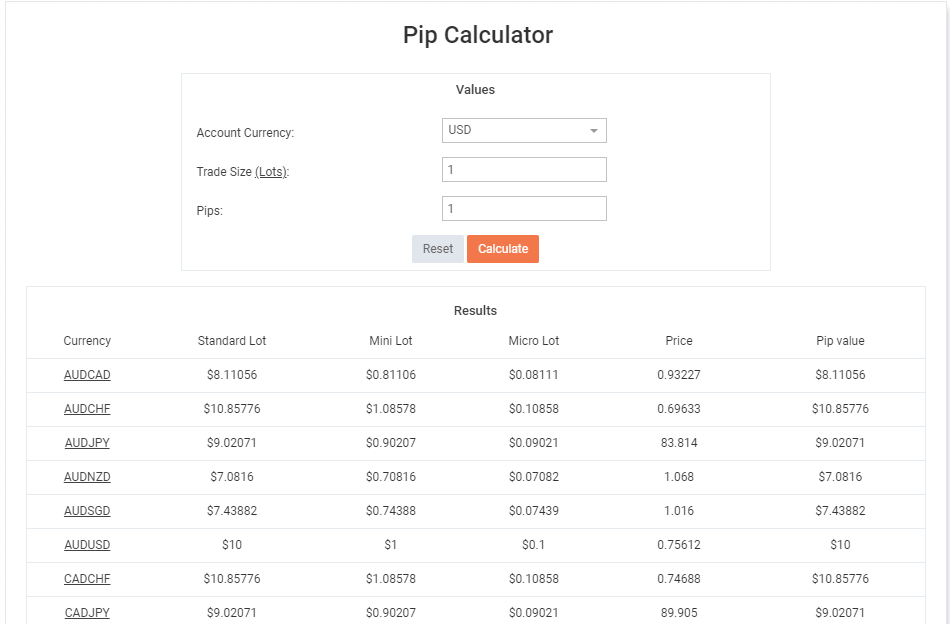
Task: Click the dropdown arrow beside USD
Action: (594, 131)
